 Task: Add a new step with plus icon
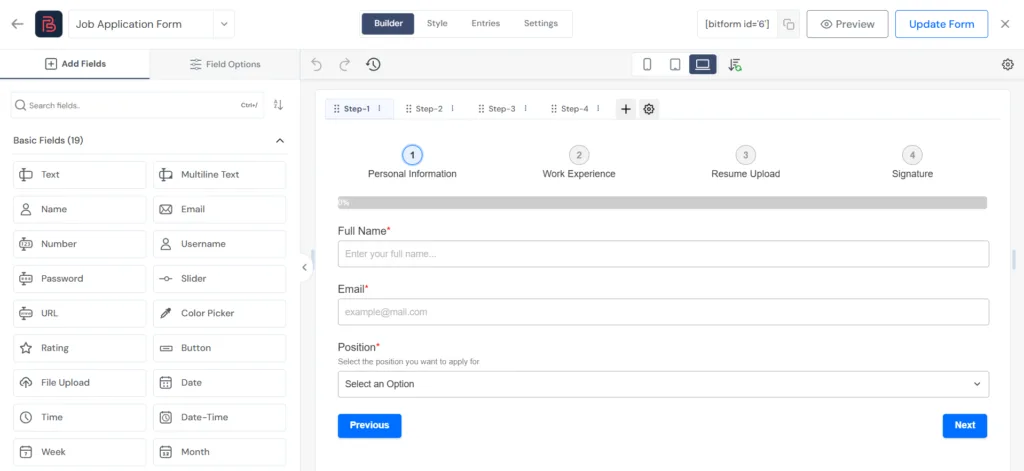626,109
